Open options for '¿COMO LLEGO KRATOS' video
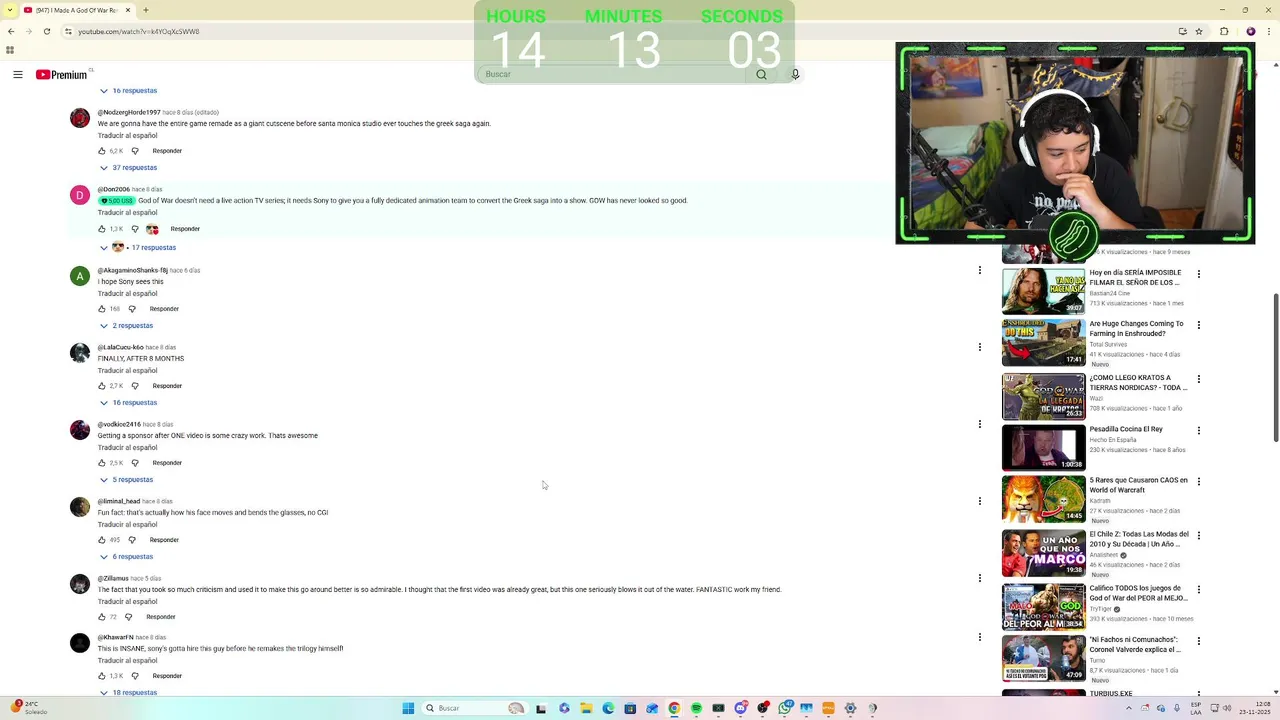The width and height of the screenshot is (1280, 720). click(1198, 379)
